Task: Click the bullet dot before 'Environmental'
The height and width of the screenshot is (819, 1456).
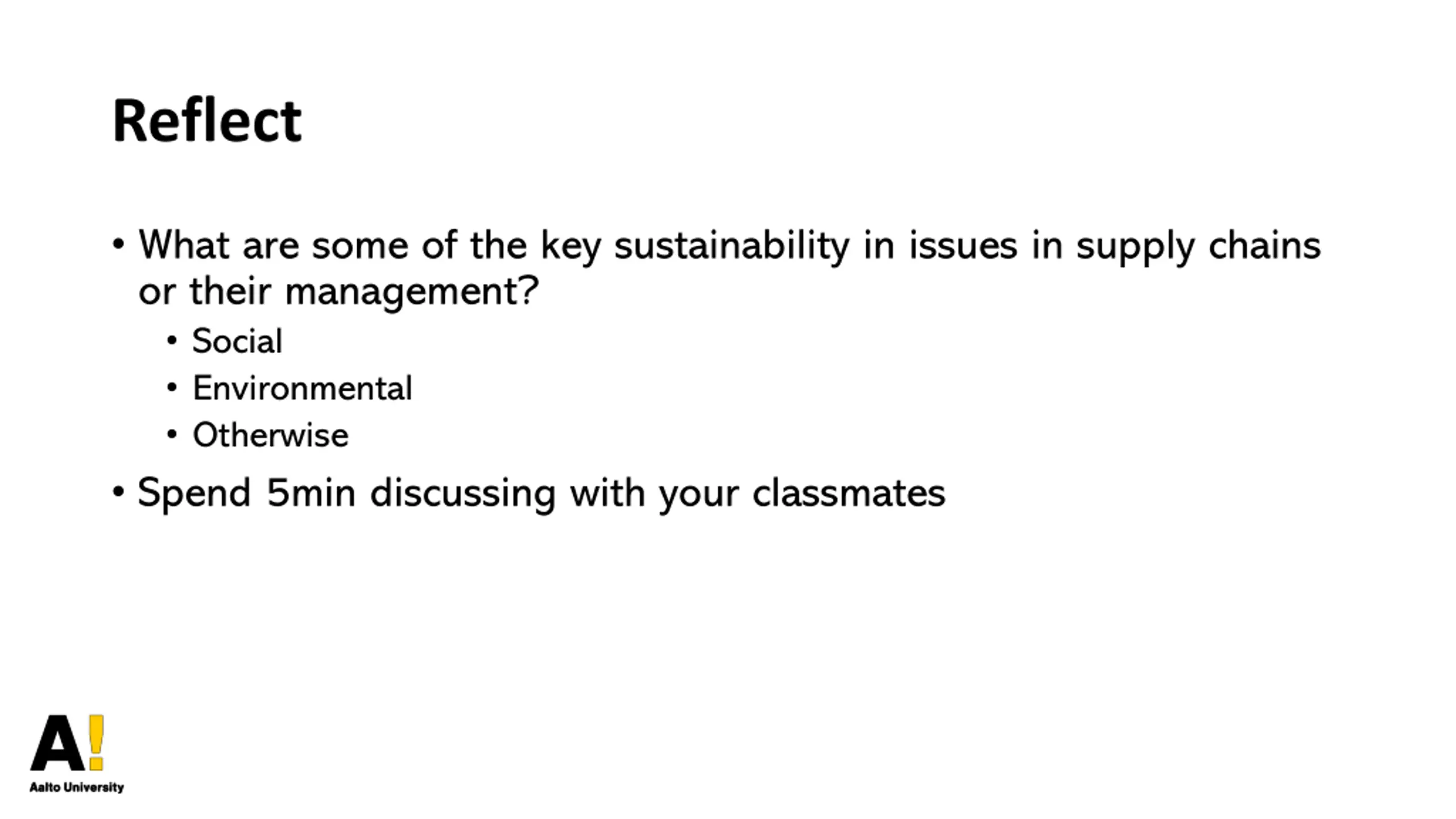Action: [x=172, y=388]
